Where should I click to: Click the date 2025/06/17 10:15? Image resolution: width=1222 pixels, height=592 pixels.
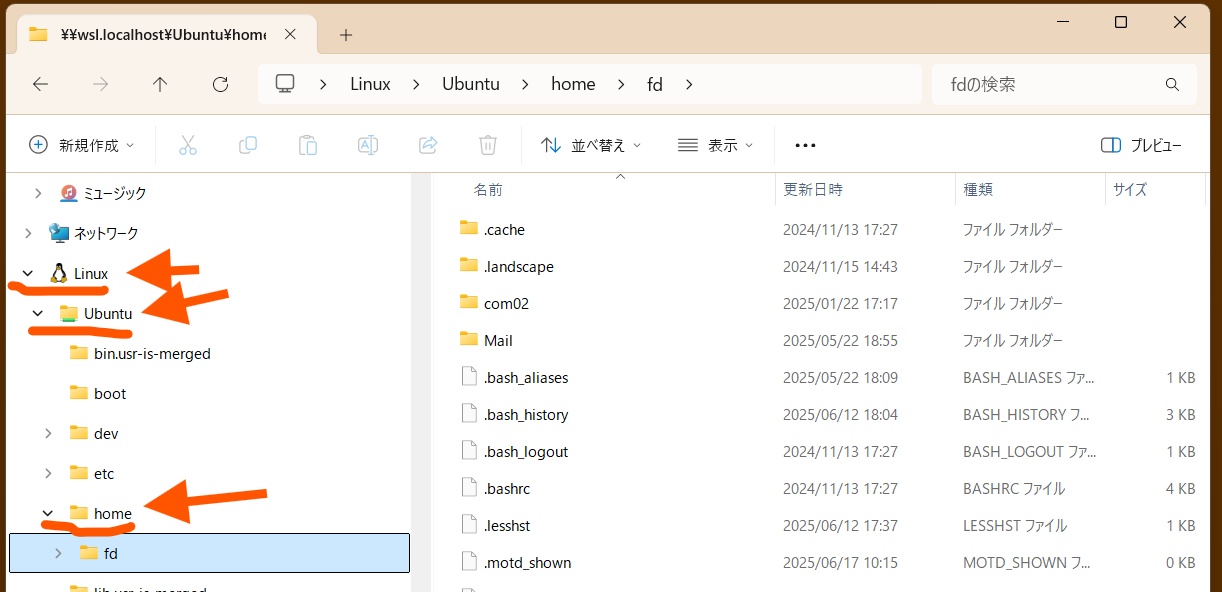click(840, 562)
